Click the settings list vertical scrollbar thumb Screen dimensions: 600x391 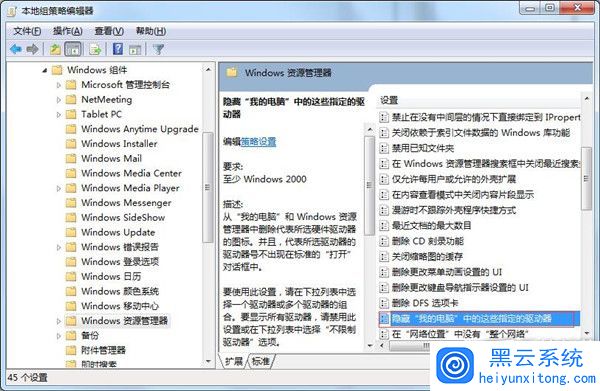585,179
